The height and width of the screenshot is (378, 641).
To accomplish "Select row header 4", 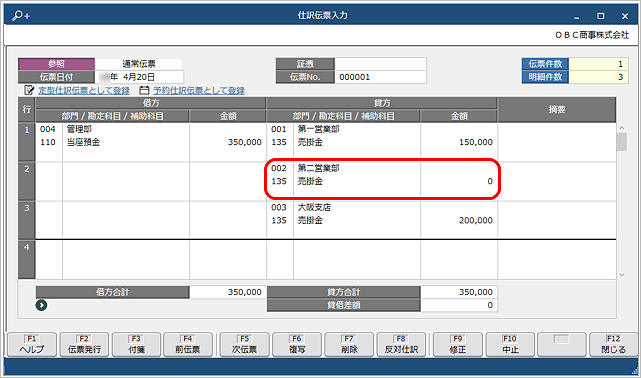I will [27, 259].
